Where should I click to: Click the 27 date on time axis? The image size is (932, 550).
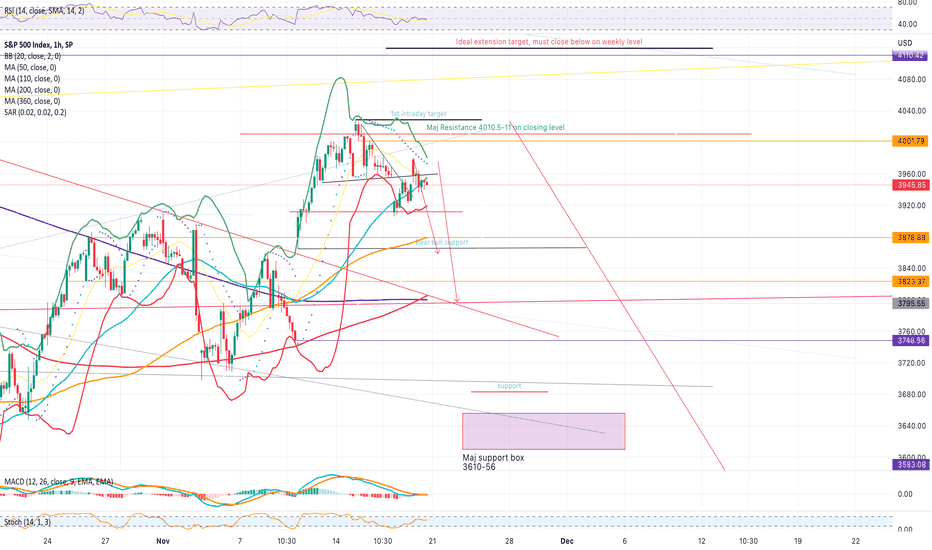pos(105,541)
